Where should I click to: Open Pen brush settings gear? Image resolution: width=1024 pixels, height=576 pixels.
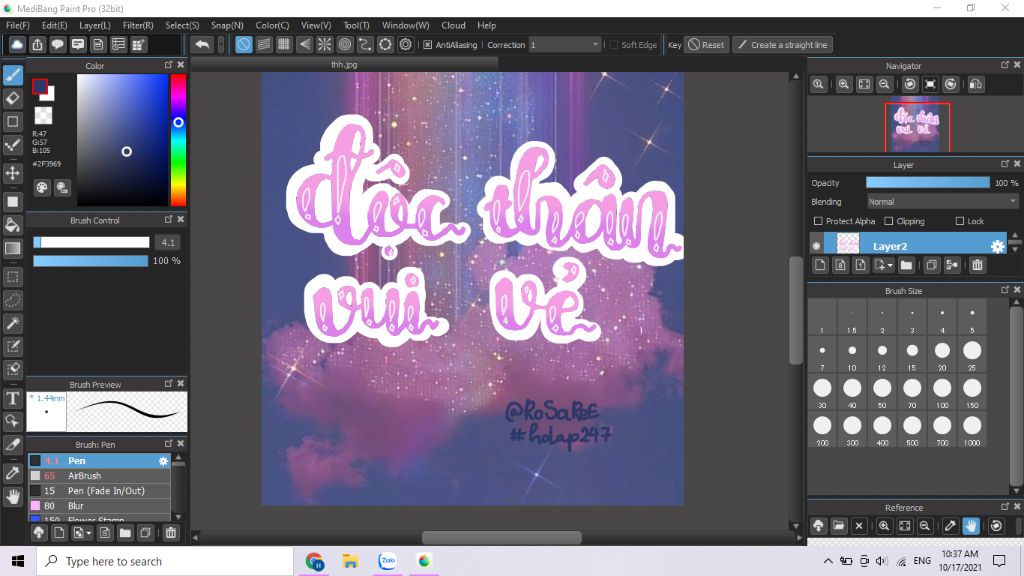163,461
